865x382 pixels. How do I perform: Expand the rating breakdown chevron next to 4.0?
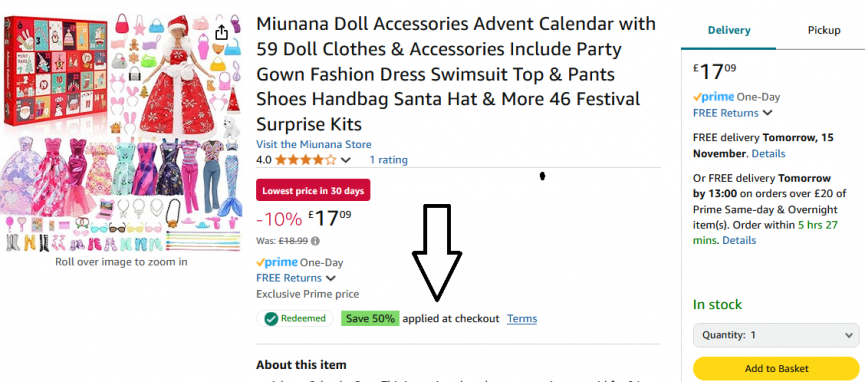point(346,161)
